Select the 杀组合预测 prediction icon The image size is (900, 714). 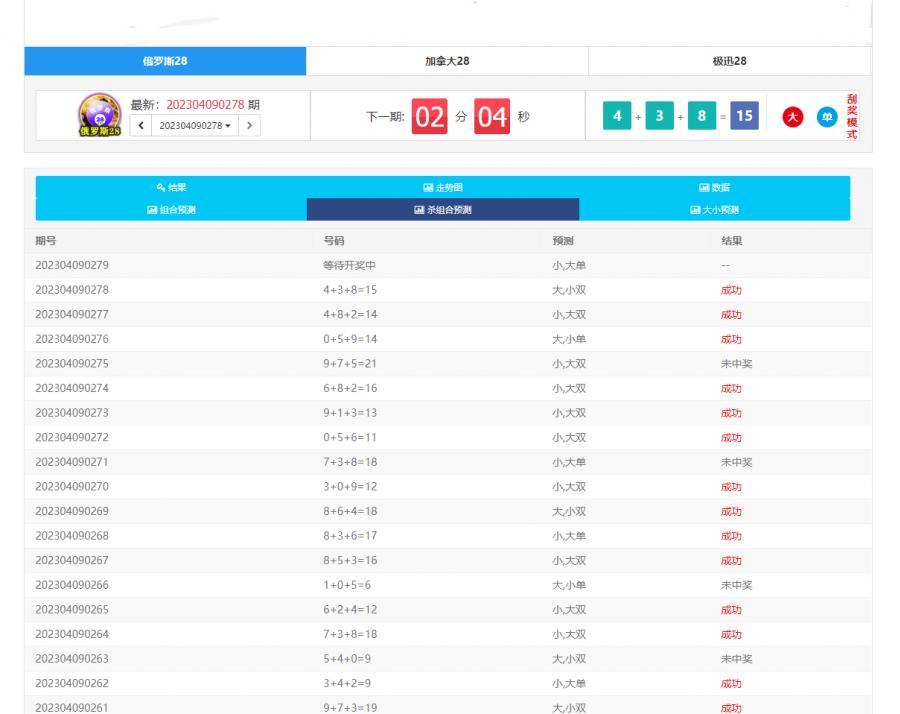(418, 211)
